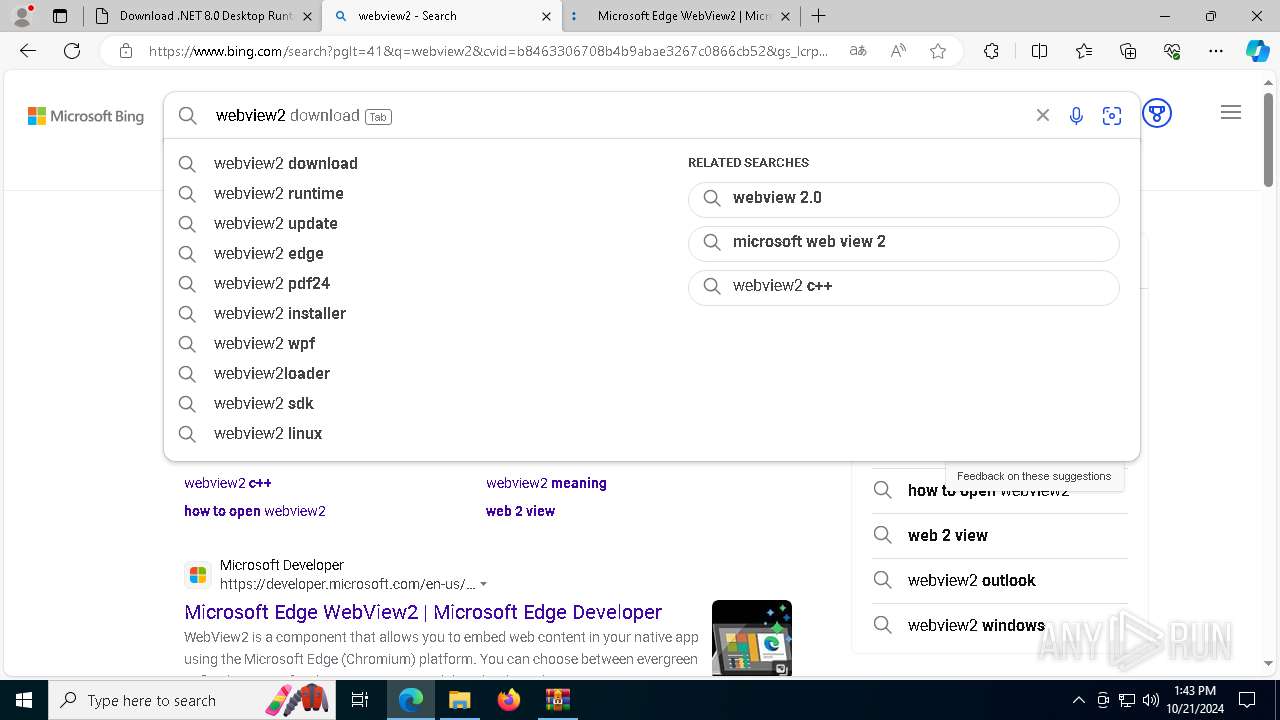The image size is (1280, 720).
Task: Open the Windows notification center
Action: click(1247, 700)
